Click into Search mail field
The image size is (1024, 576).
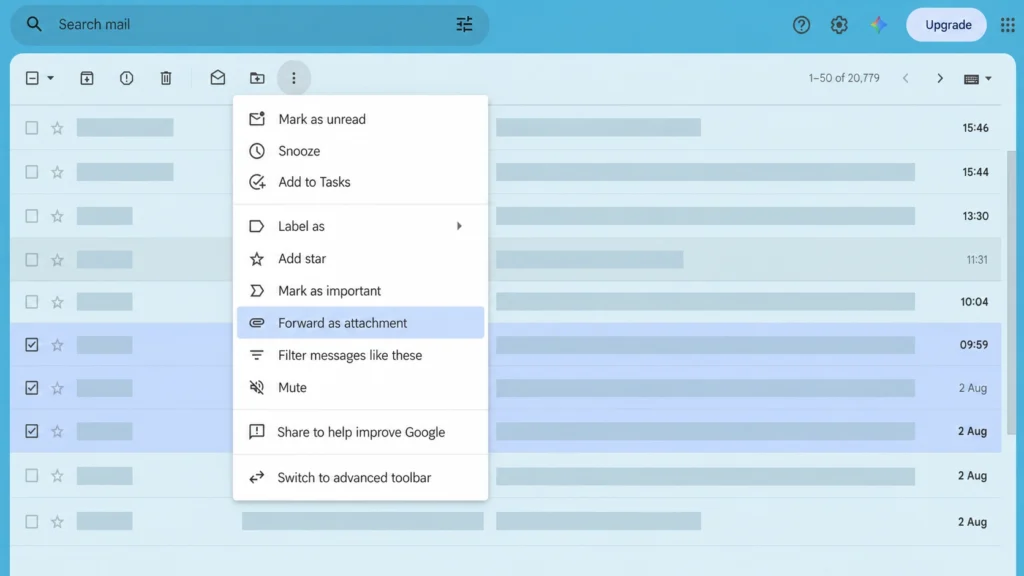click(x=248, y=25)
